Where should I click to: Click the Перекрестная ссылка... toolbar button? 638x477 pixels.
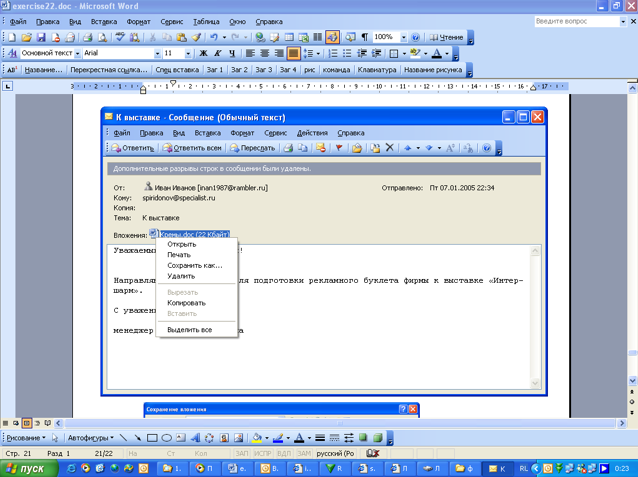(x=109, y=70)
